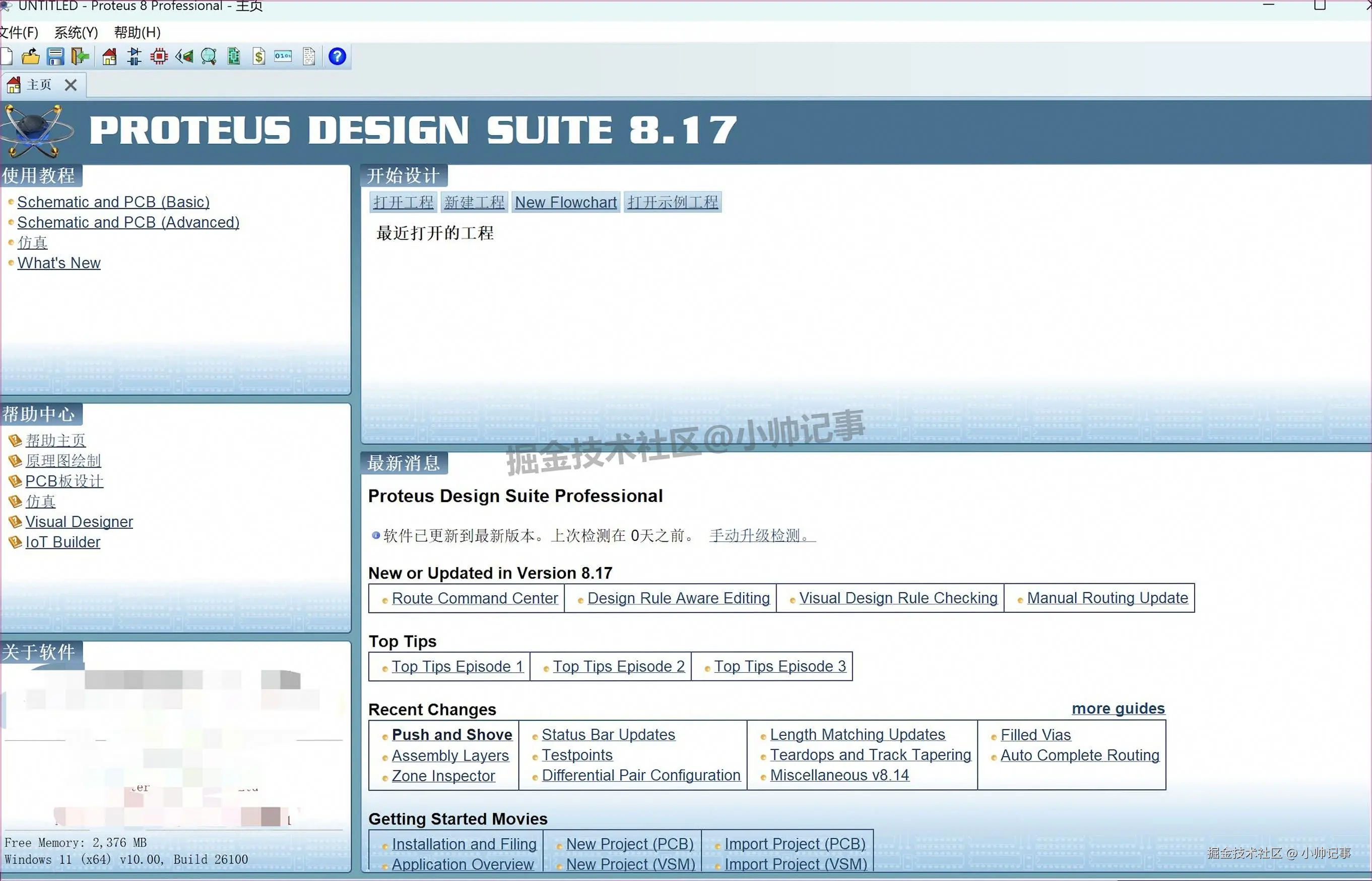Open the Schematic Capture icon
The image size is (1372, 881).
click(134, 56)
